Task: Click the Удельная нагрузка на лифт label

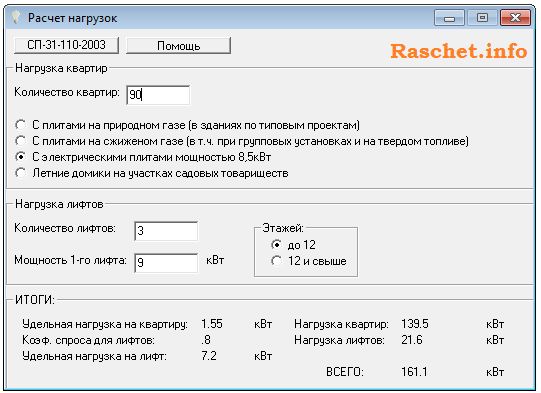Action: point(94,356)
